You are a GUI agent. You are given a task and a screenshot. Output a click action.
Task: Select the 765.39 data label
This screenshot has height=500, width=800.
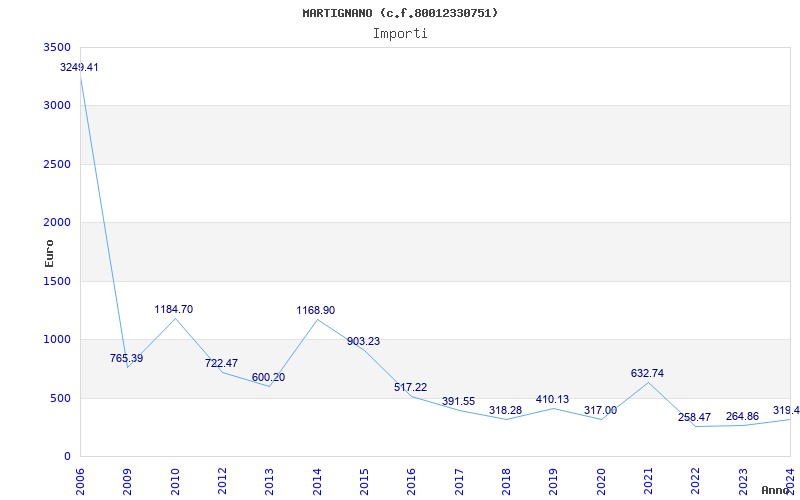pyautogui.click(x=127, y=358)
